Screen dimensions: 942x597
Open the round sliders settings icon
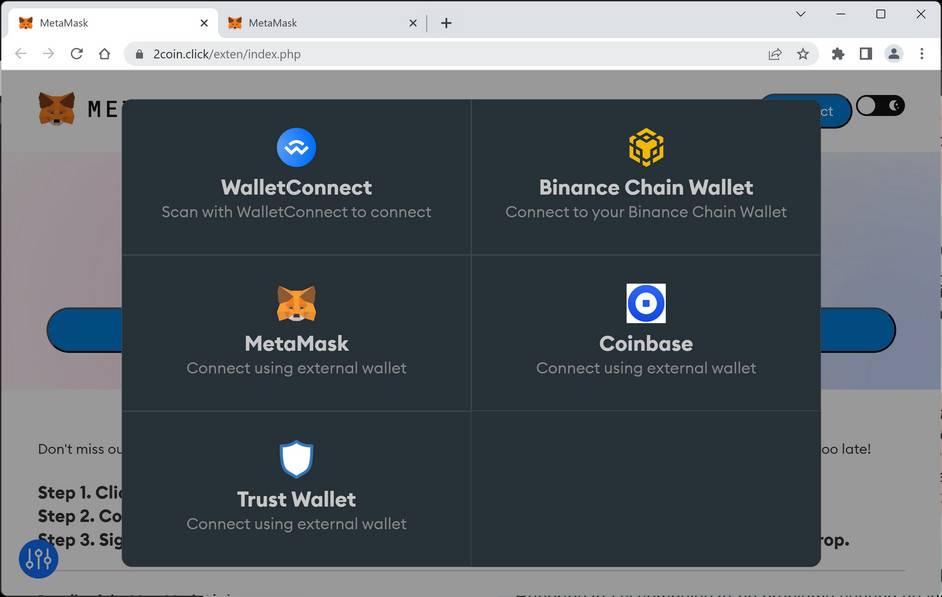39,559
